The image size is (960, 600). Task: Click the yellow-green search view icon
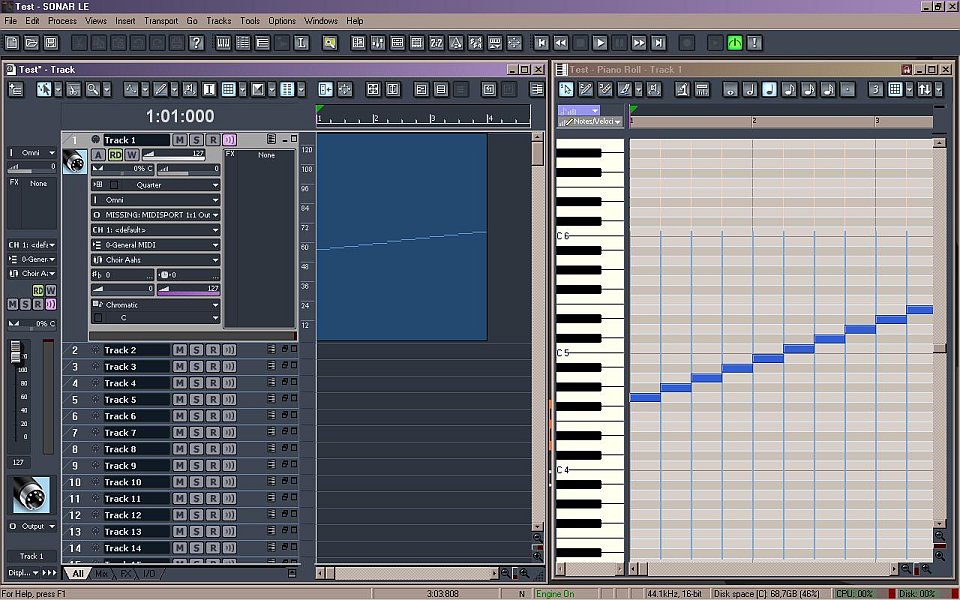click(x=329, y=43)
